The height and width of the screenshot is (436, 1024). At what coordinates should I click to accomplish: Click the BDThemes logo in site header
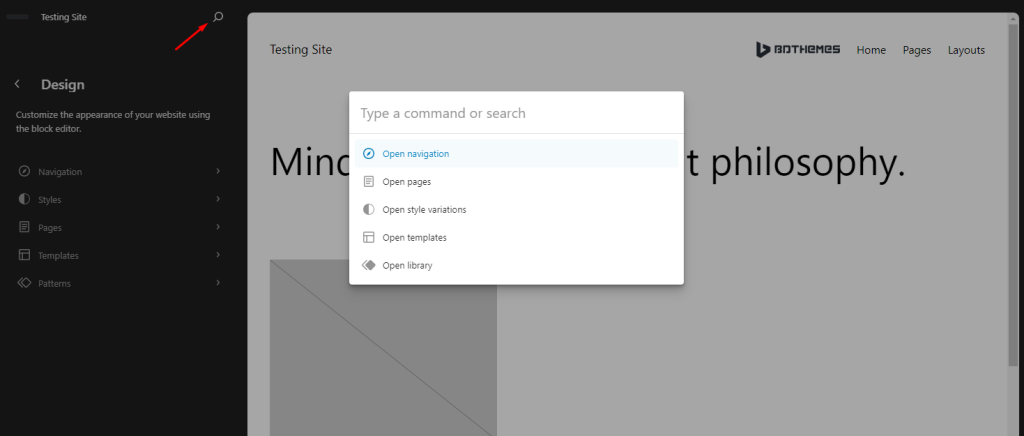click(798, 50)
